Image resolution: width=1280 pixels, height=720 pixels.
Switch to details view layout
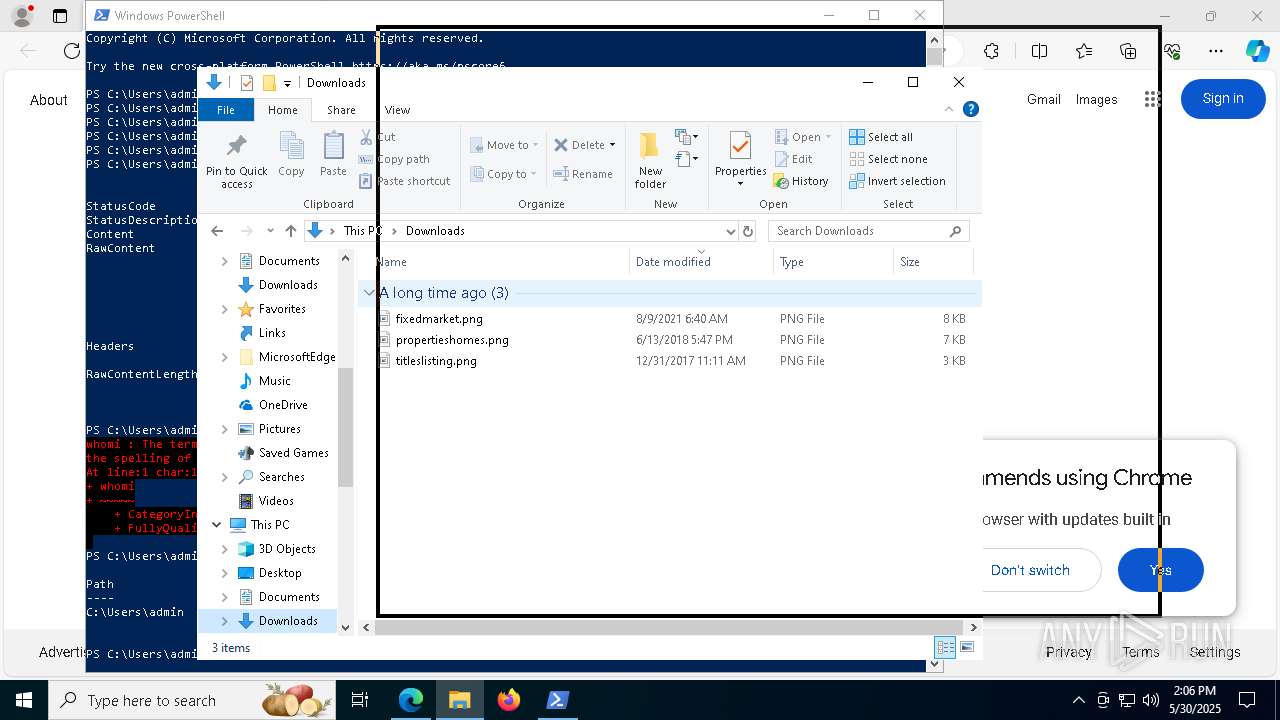[x=944, y=647]
